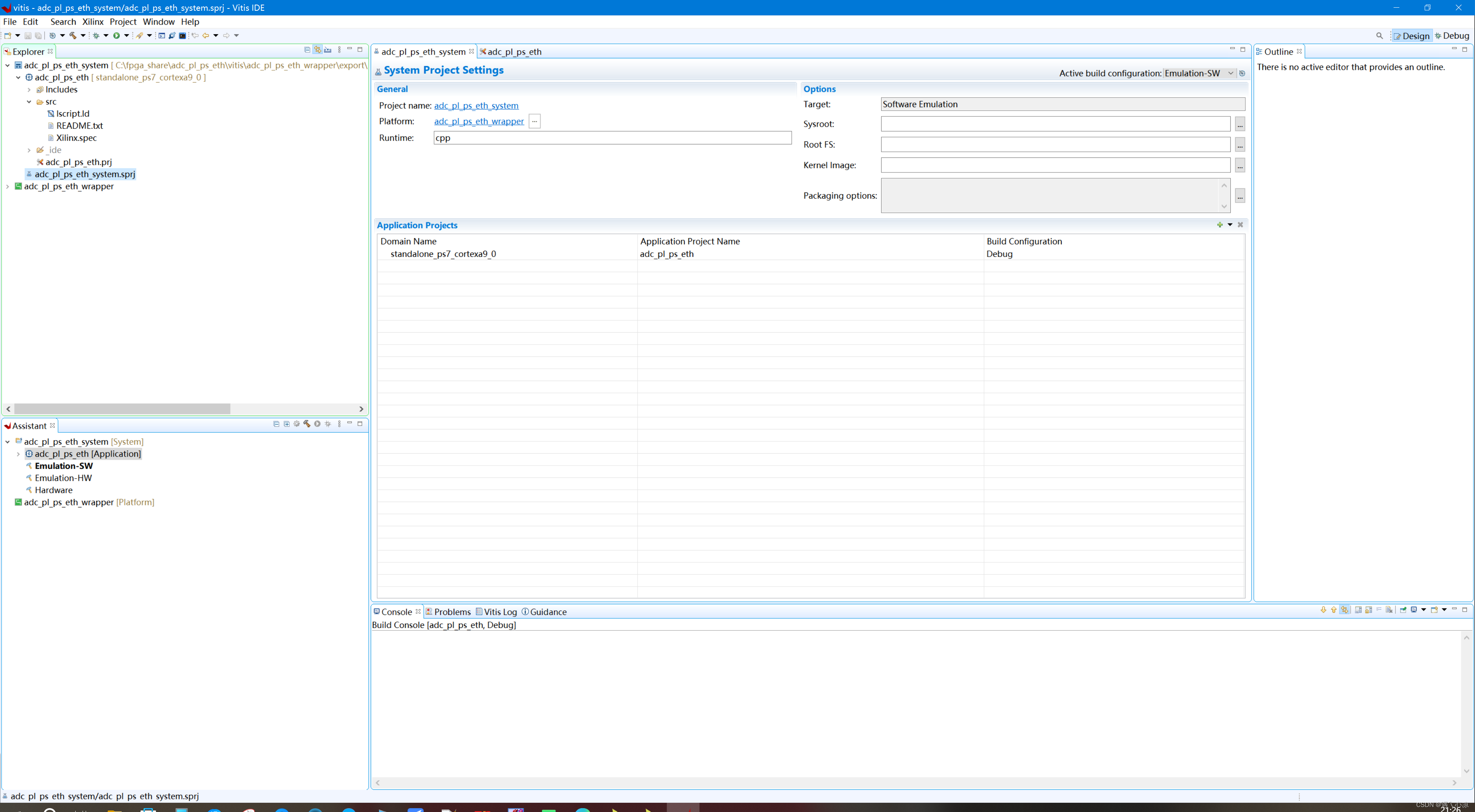Screen dimensions: 1475x812
Task: Click the yellow Back navigation arrow in toolbar
Action: coord(206,35)
